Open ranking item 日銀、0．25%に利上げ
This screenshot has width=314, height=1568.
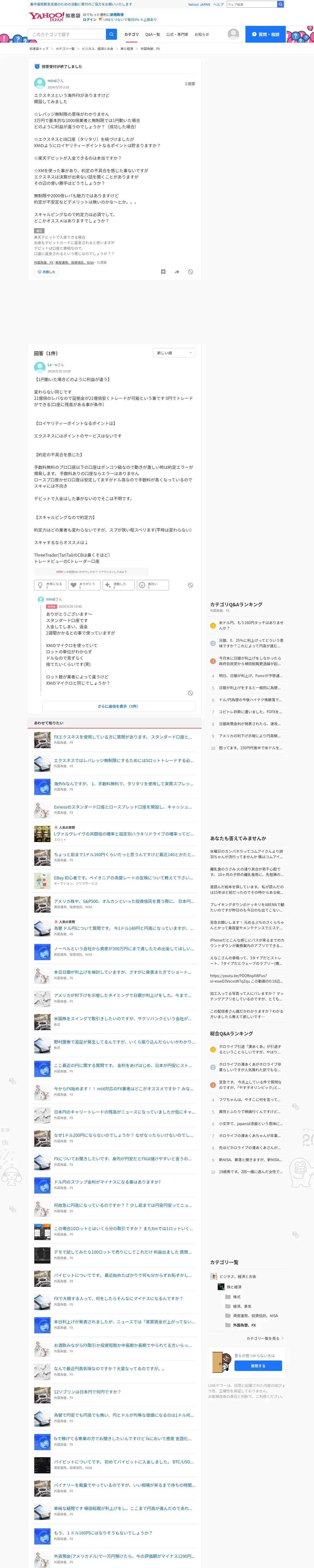251,643
